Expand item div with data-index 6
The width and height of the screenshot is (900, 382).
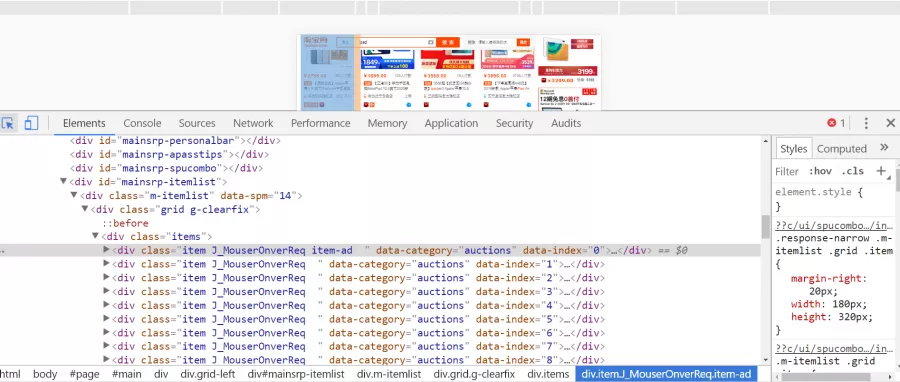point(106,332)
